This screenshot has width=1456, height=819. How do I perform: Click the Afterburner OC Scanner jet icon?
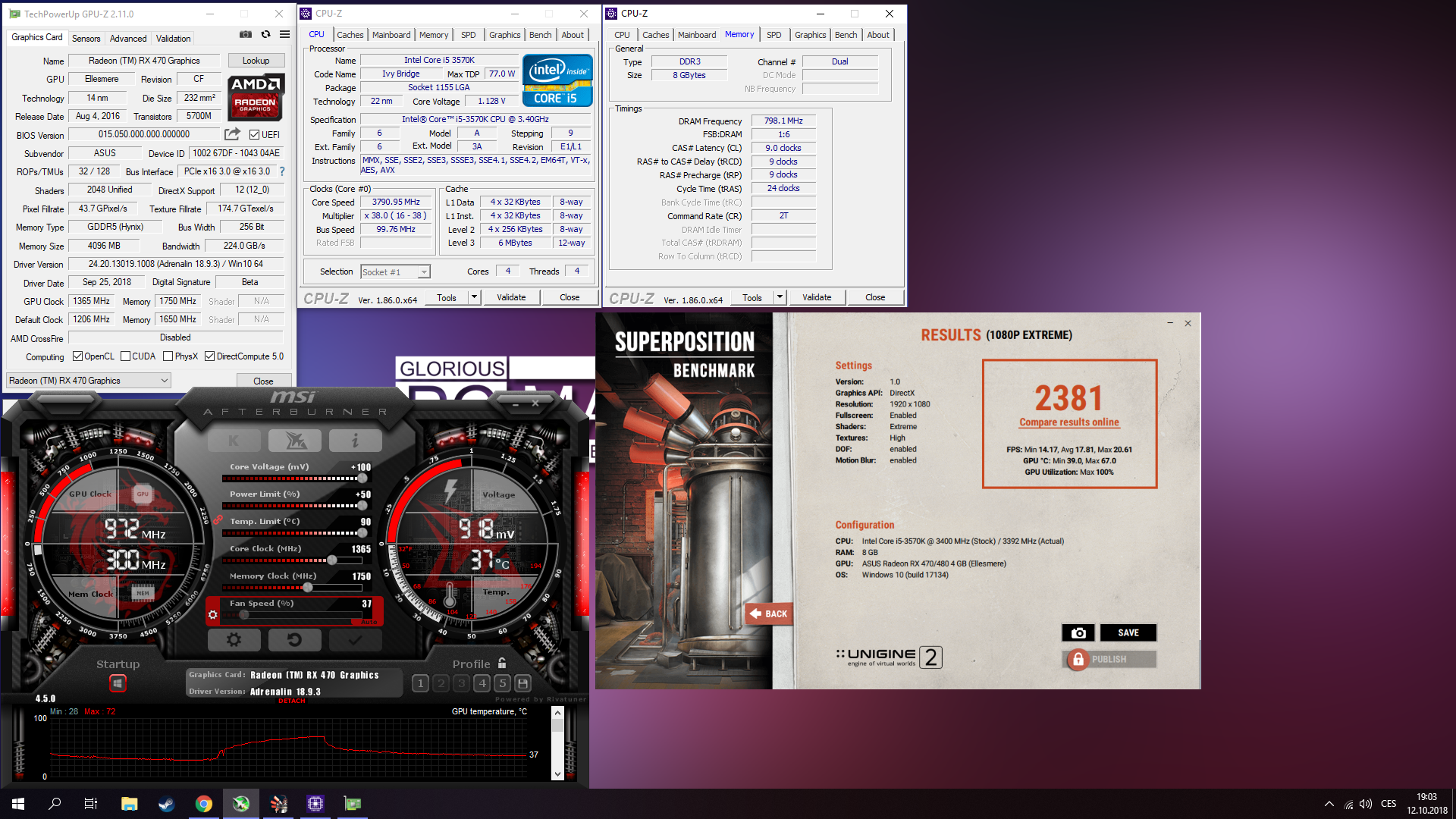pos(294,441)
